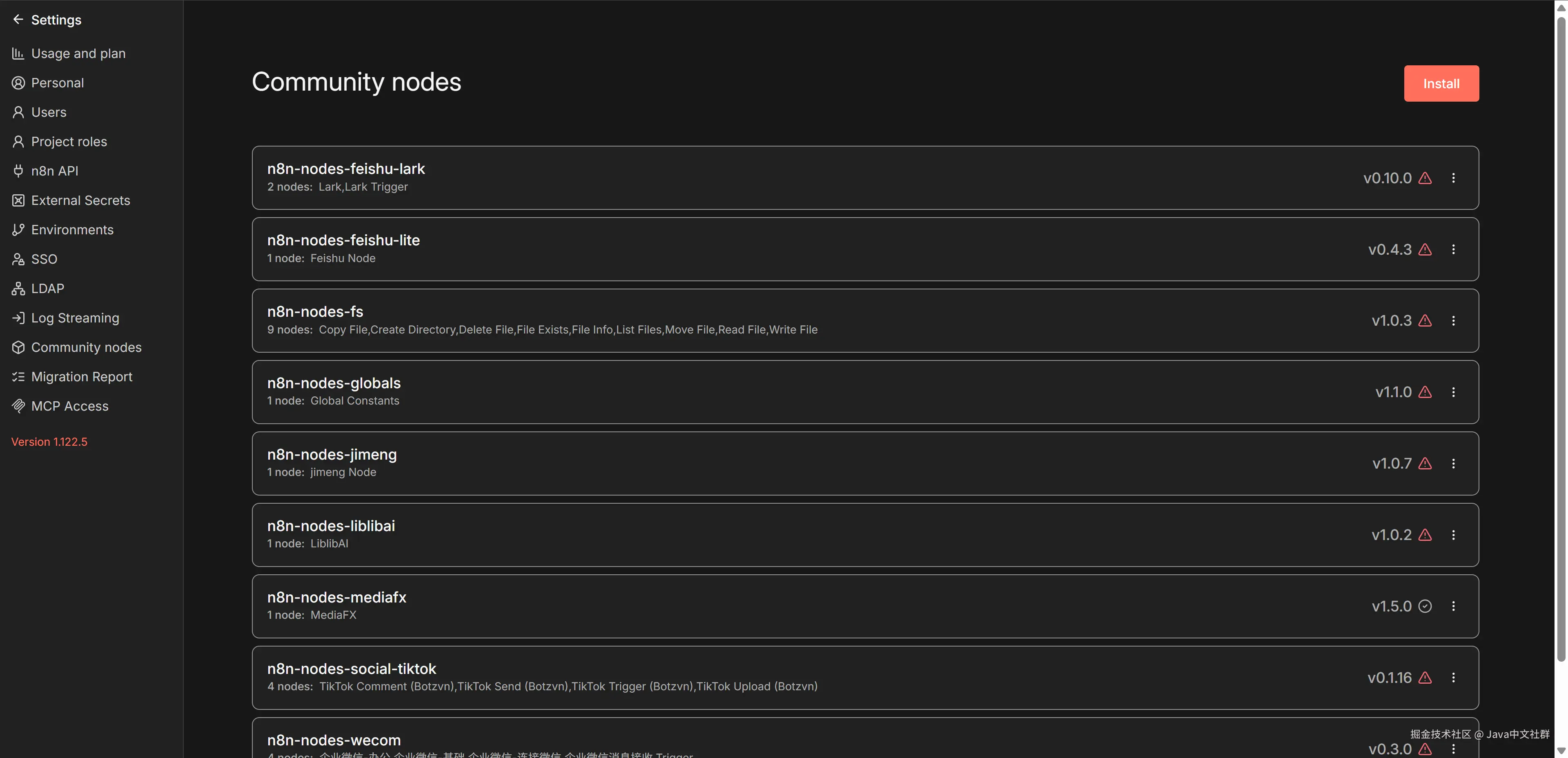Image resolution: width=1568 pixels, height=758 pixels.
Task: Select Environments in the settings sidebar
Action: [x=72, y=229]
